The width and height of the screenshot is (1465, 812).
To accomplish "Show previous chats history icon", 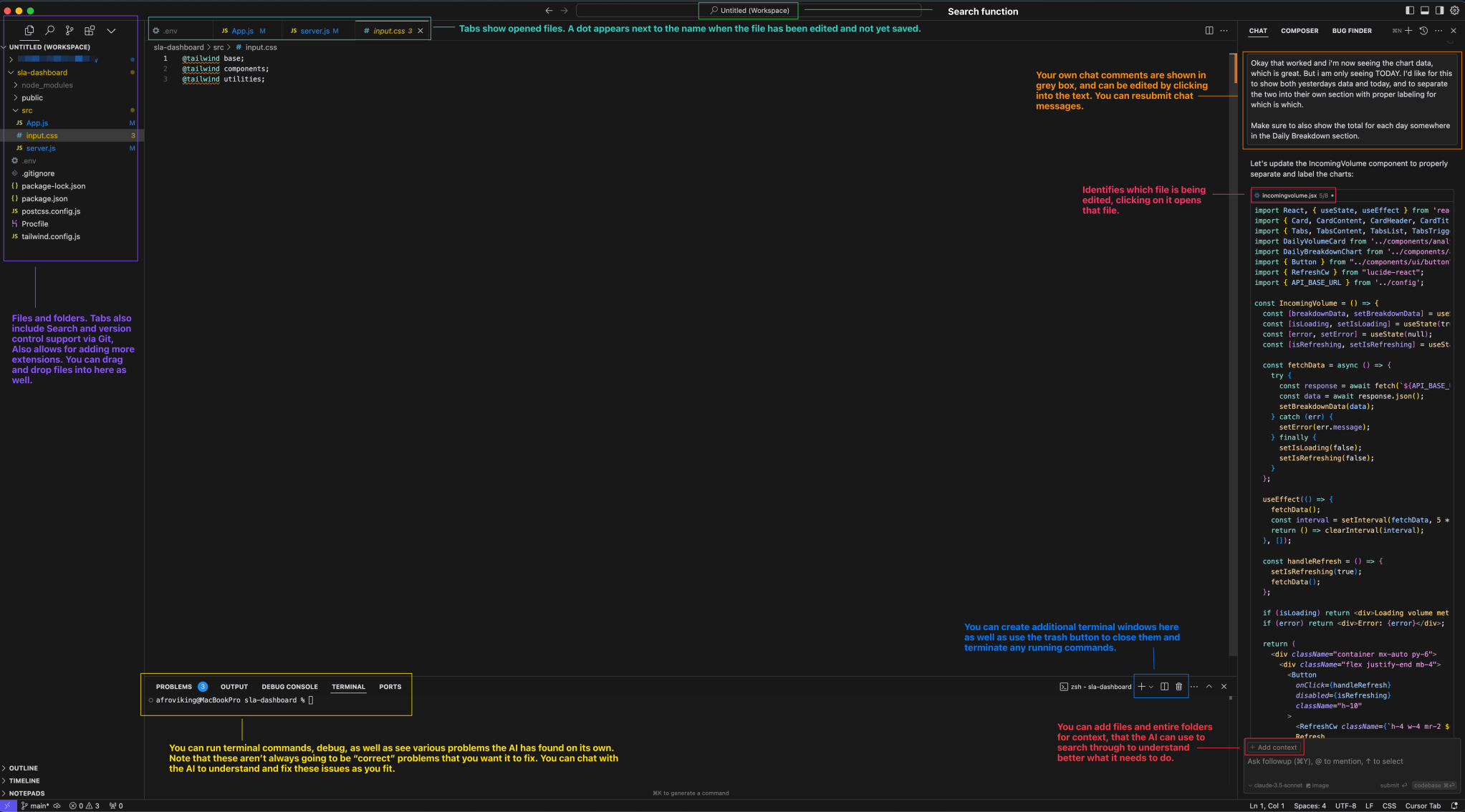I will (1423, 31).
